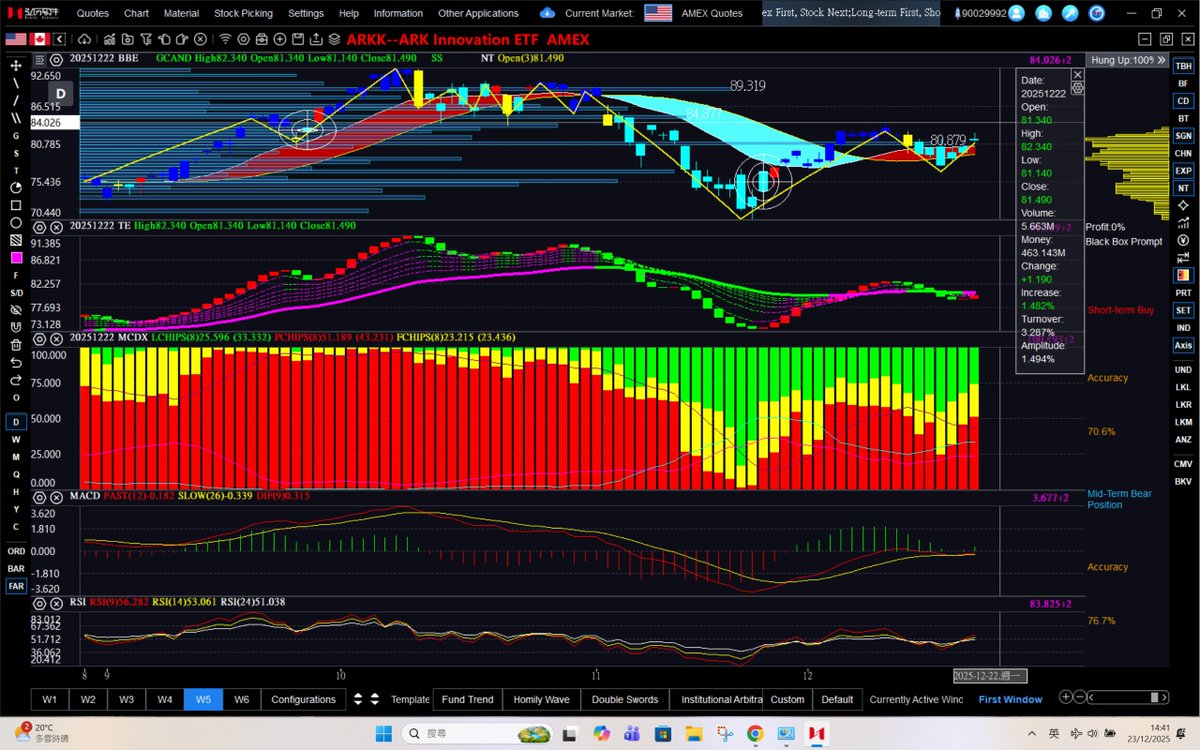Click the blue compass icon in title bar
Screen dimensions: 1200x750
click(1097, 14)
